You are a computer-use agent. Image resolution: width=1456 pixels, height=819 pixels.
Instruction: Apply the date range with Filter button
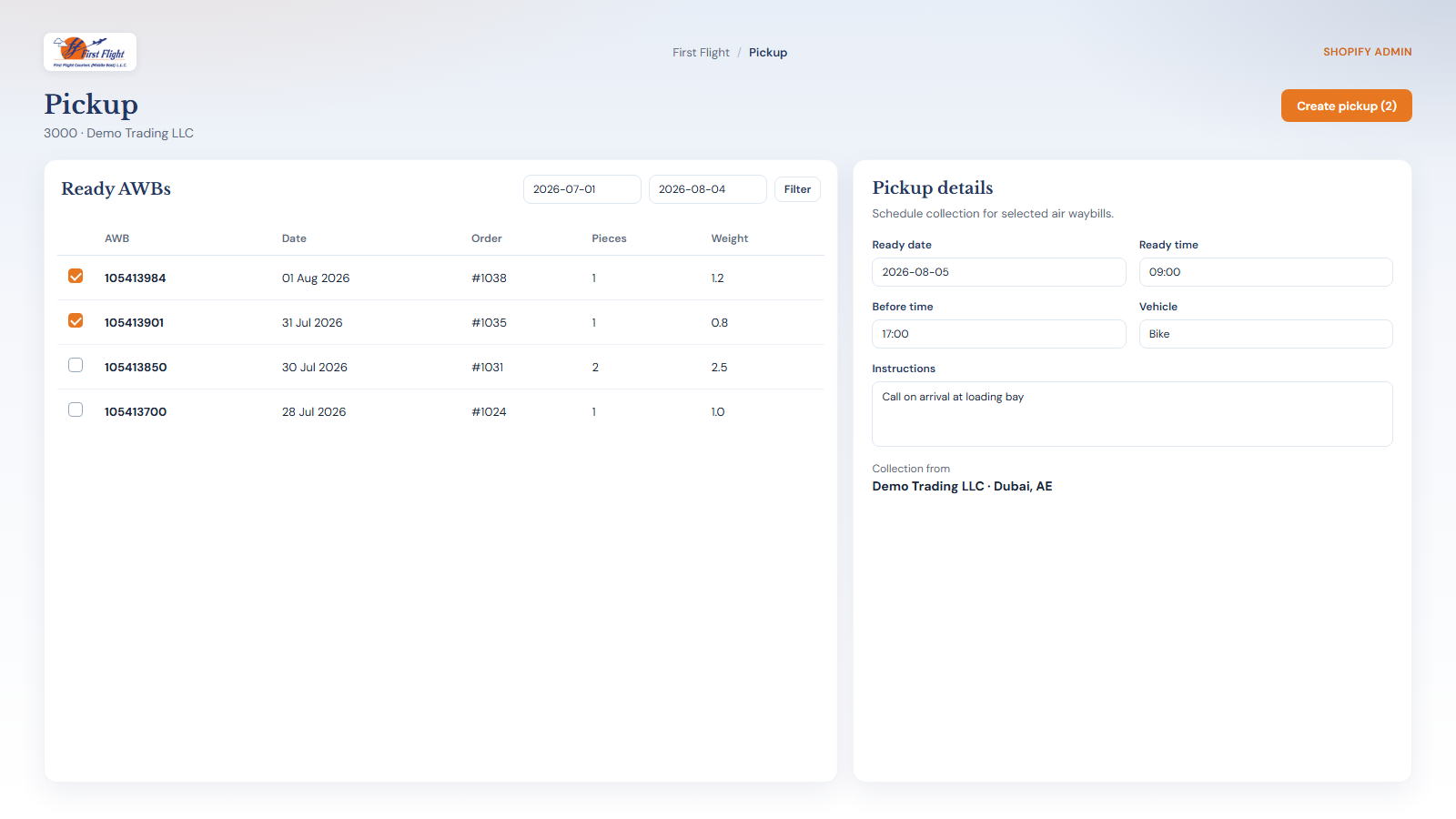coord(797,189)
